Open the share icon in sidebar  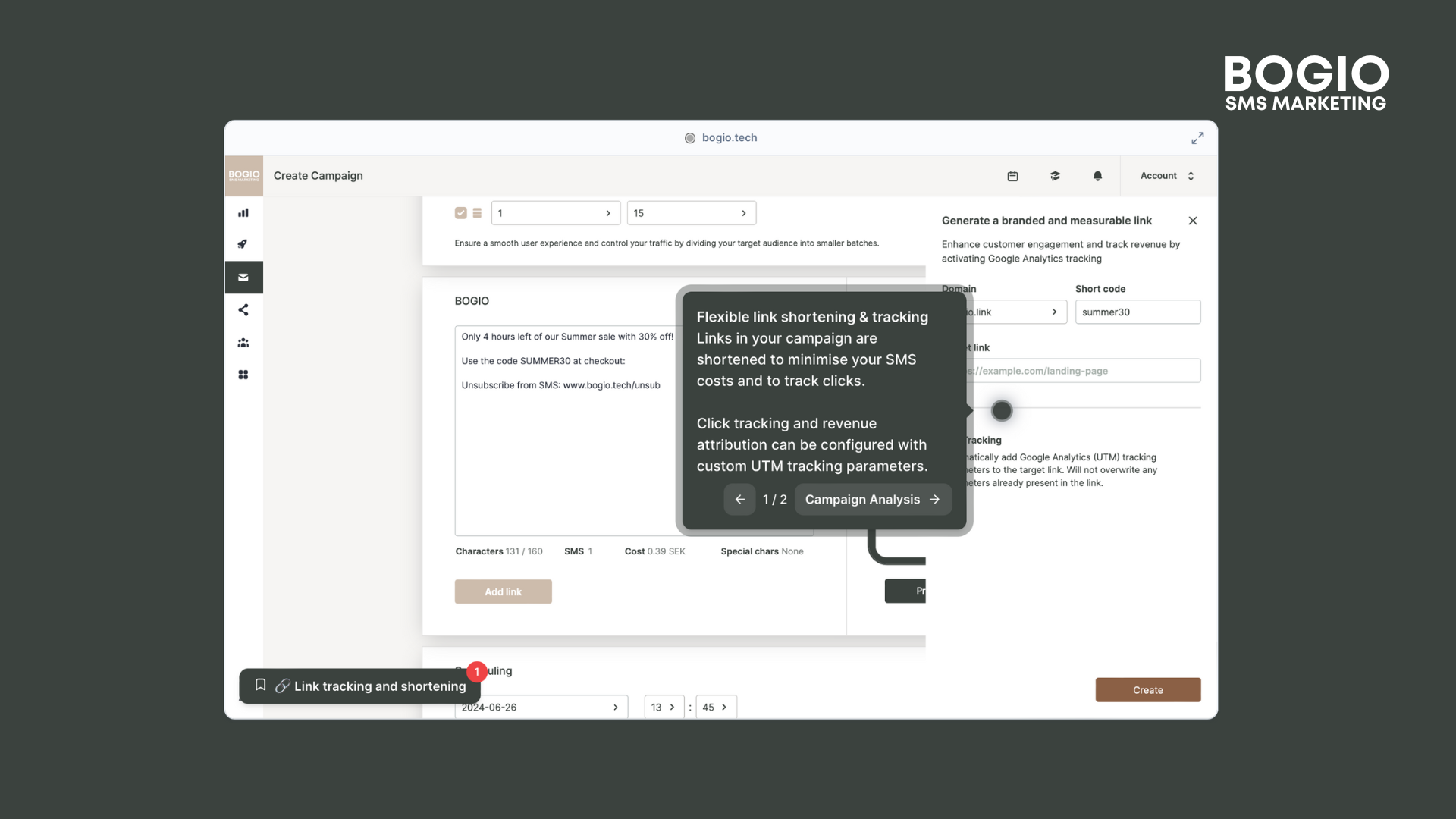243,309
